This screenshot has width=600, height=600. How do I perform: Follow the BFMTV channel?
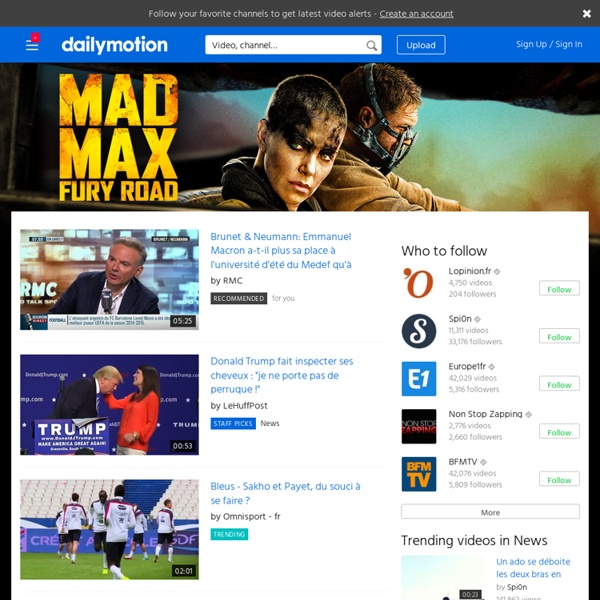[559, 479]
